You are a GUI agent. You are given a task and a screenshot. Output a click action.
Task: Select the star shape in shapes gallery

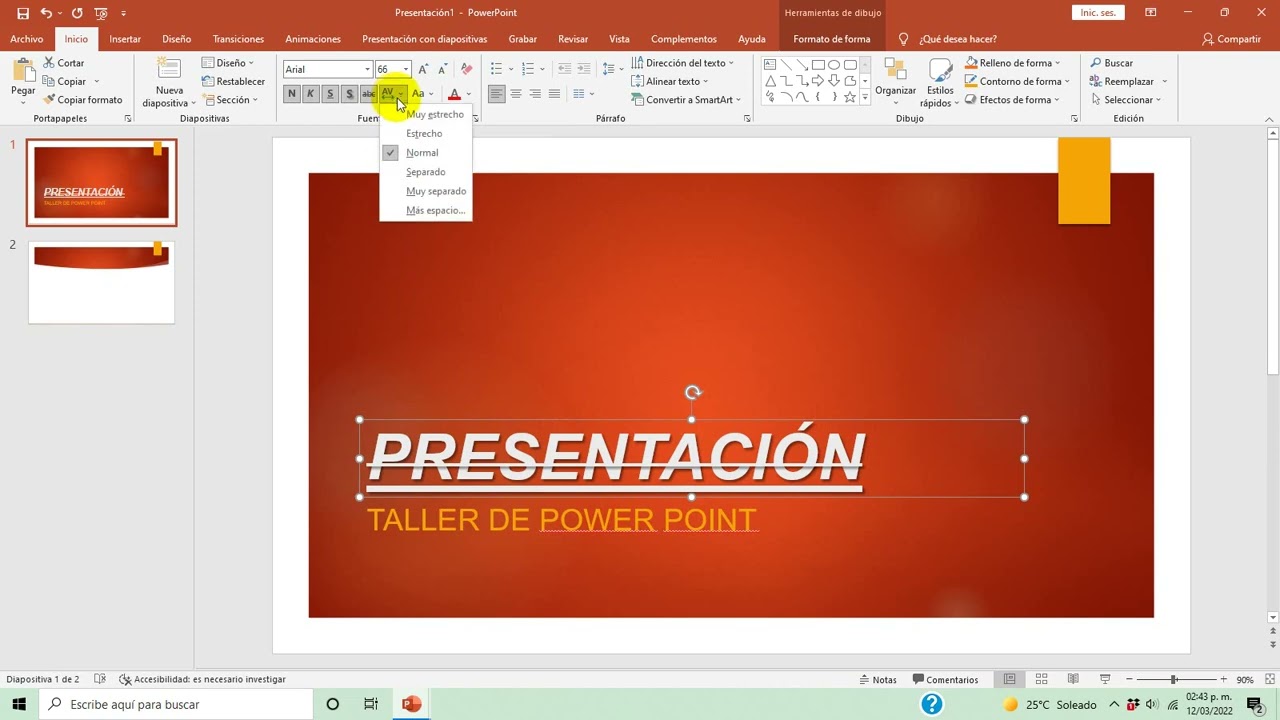[850, 97]
